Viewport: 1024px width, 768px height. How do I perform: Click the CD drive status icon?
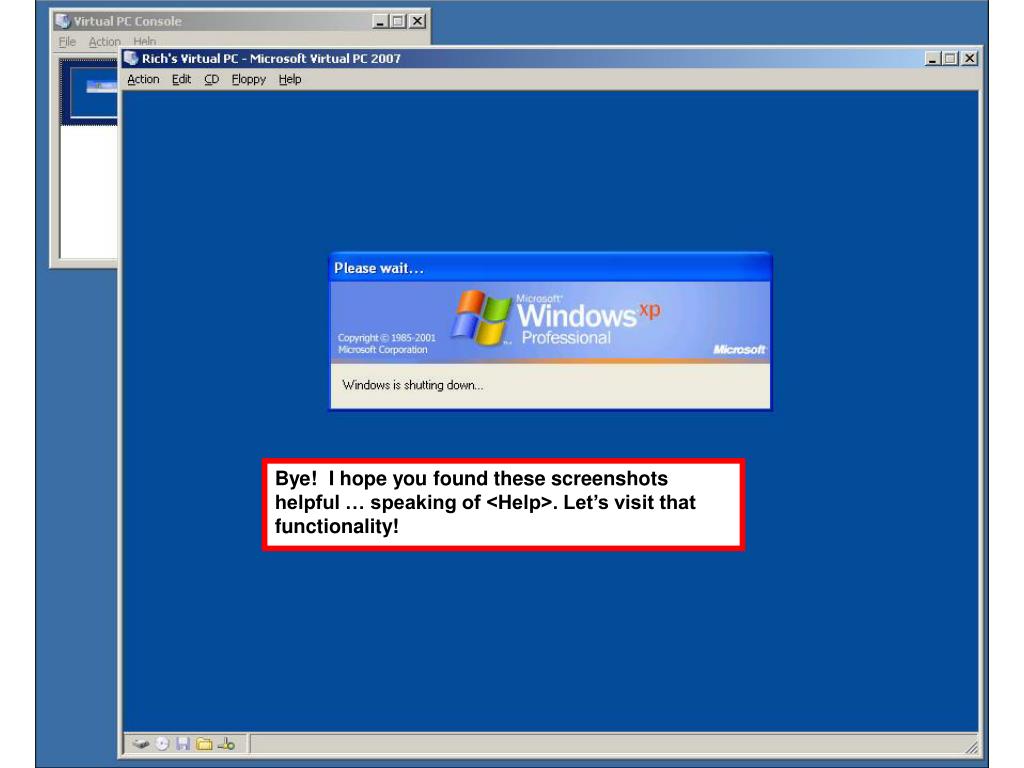(x=162, y=744)
